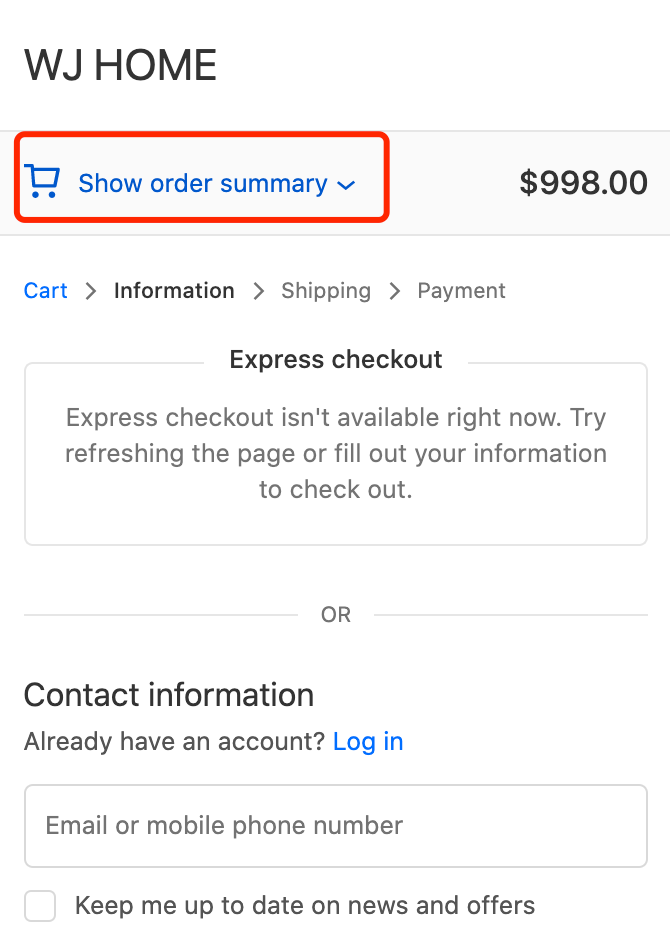The width and height of the screenshot is (670, 940).
Task: Click the Keep me up to date label
Action: pos(305,906)
